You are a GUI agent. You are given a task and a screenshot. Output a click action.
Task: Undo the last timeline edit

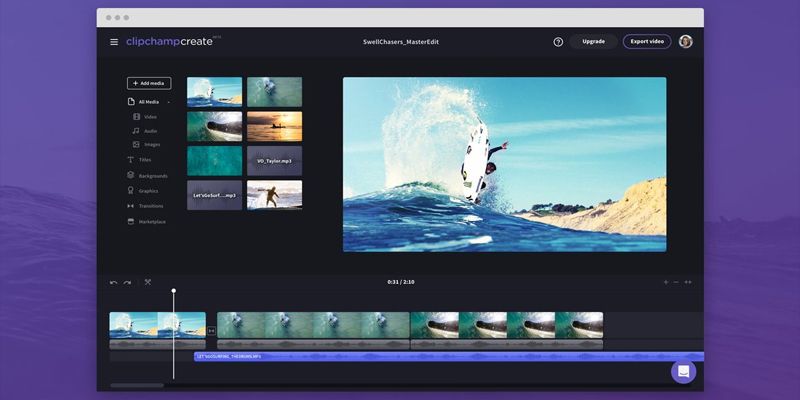point(113,282)
